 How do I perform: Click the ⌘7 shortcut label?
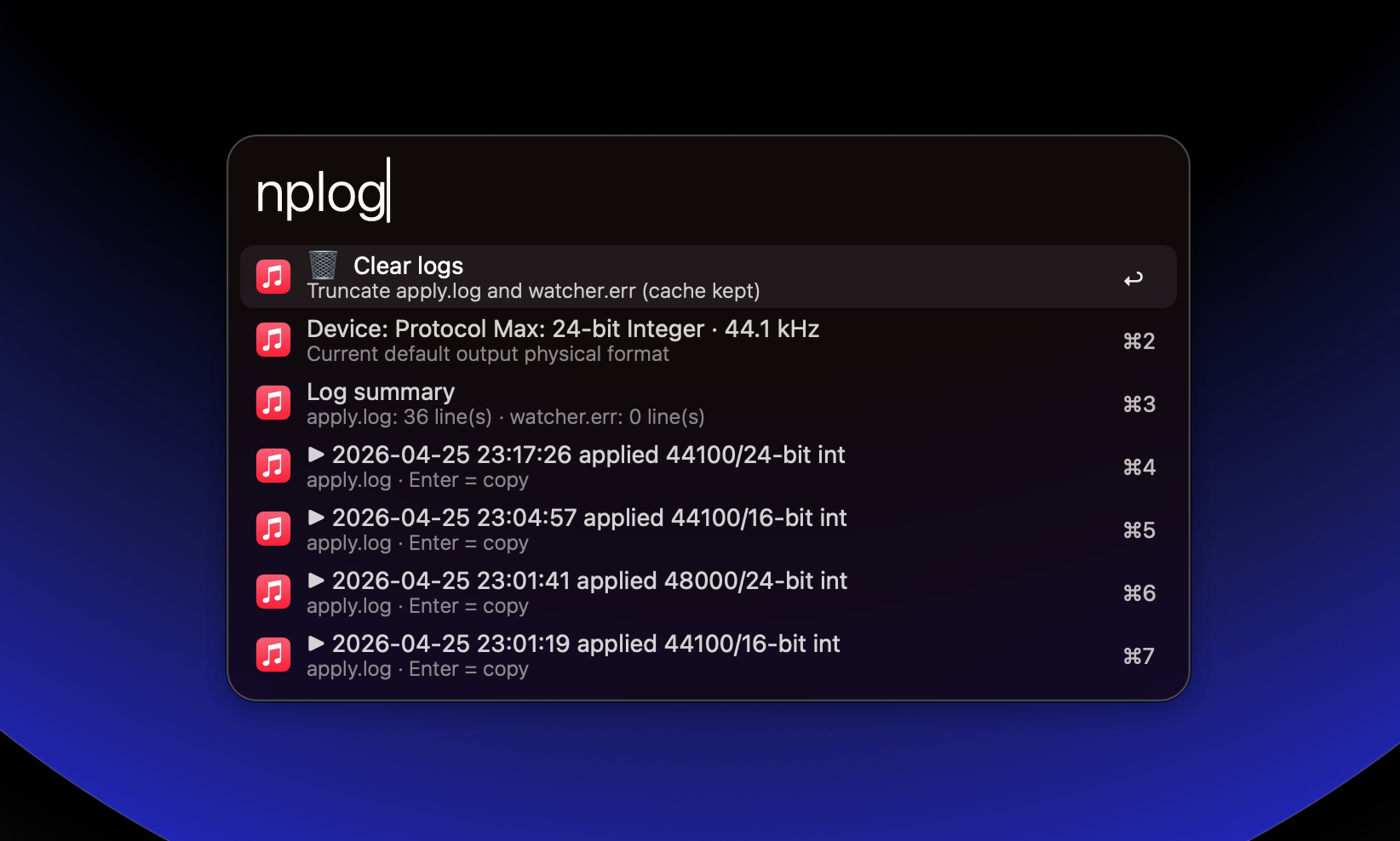(x=1139, y=656)
